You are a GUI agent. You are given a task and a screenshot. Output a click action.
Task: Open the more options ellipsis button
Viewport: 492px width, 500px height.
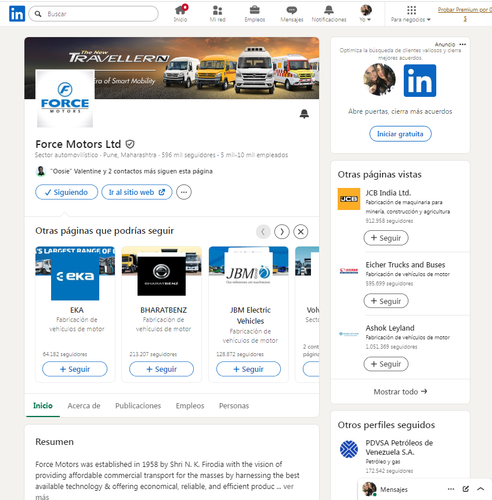point(184,192)
